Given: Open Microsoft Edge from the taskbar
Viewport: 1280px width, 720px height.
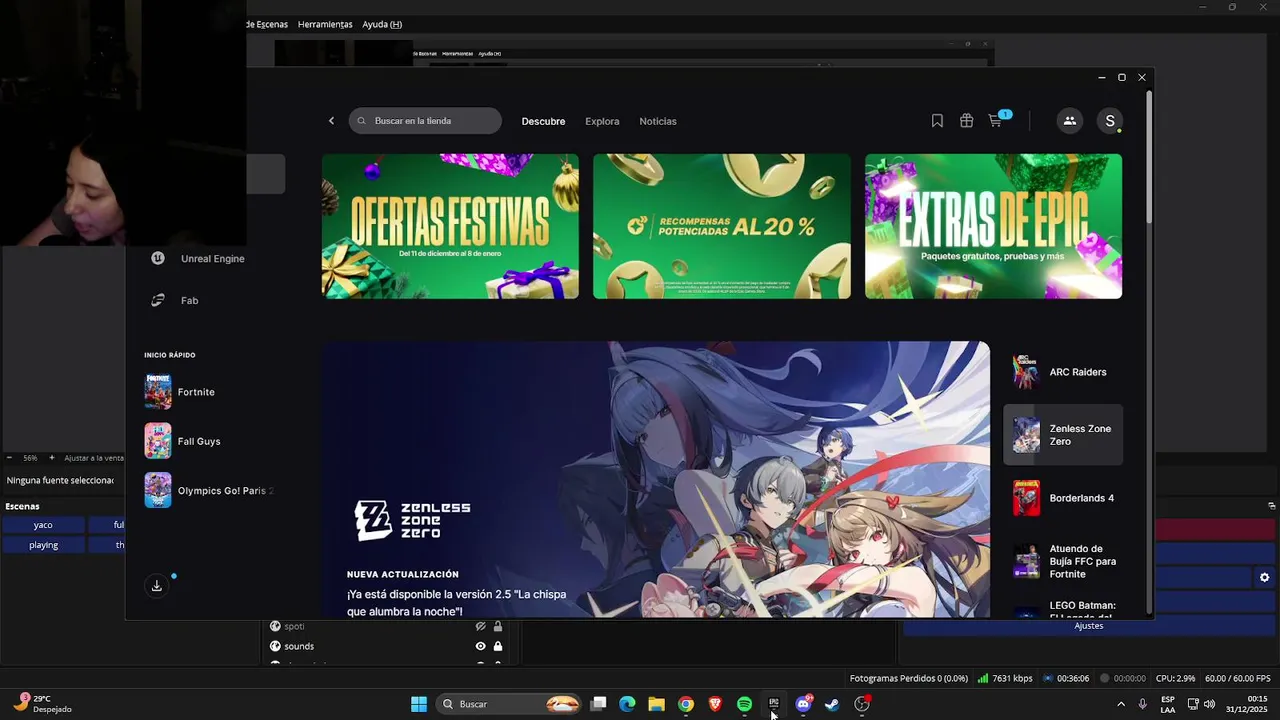Looking at the screenshot, I should pos(627,704).
